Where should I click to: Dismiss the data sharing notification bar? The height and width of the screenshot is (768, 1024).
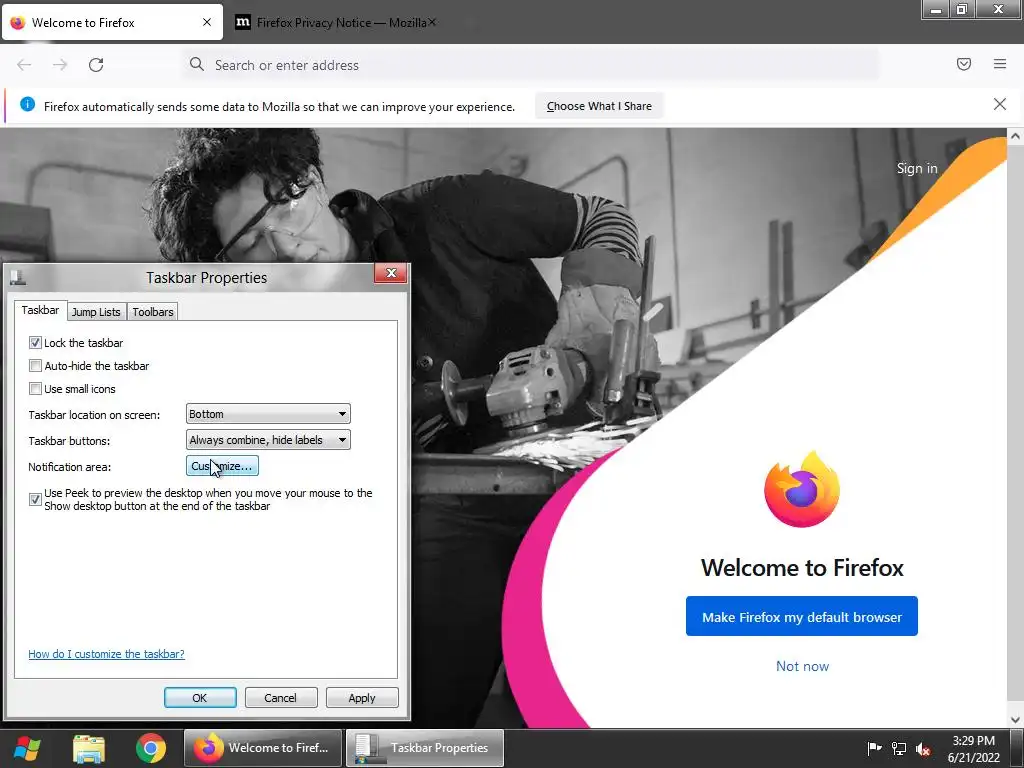pos(1000,104)
